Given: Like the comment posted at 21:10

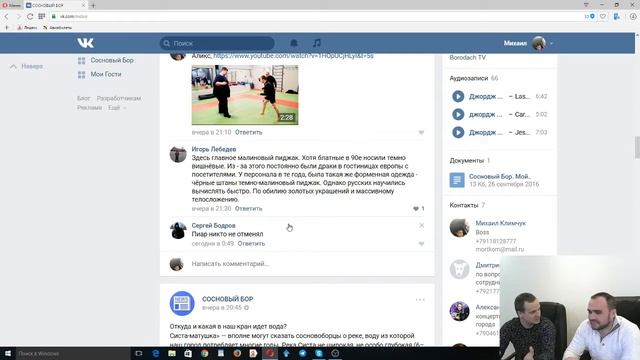Looking at the screenshot, I should [x=421, y=132].
